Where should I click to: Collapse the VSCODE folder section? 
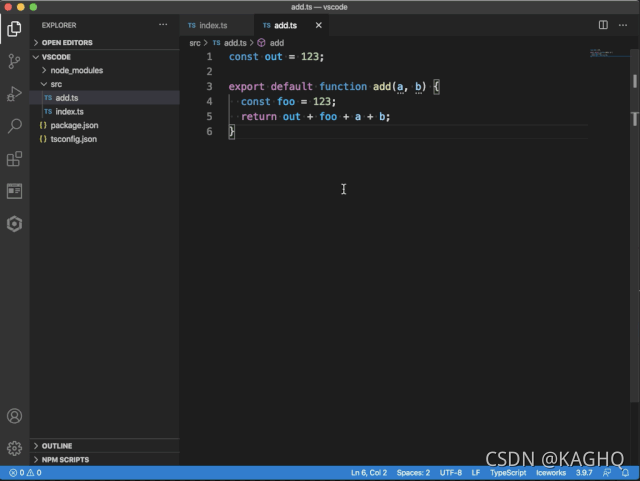tap(104, 57)
